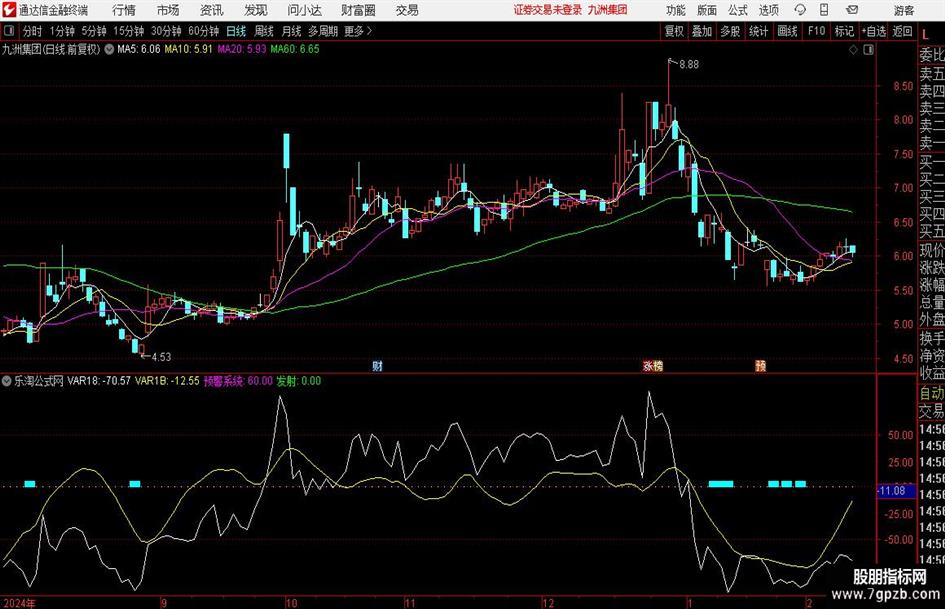Viewport: 945px width, 609px height.
Task: Open the customer service headset icon
Action: click(x=800, y=10)
